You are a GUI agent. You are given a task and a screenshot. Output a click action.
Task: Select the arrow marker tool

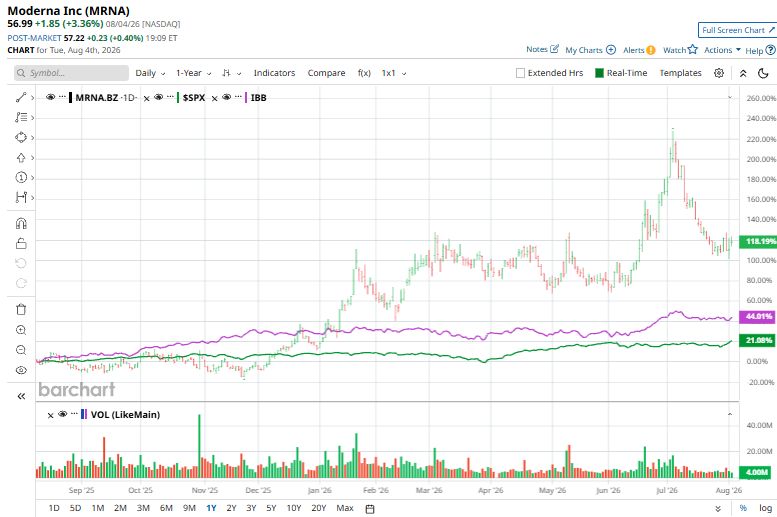tap(21, 158)
